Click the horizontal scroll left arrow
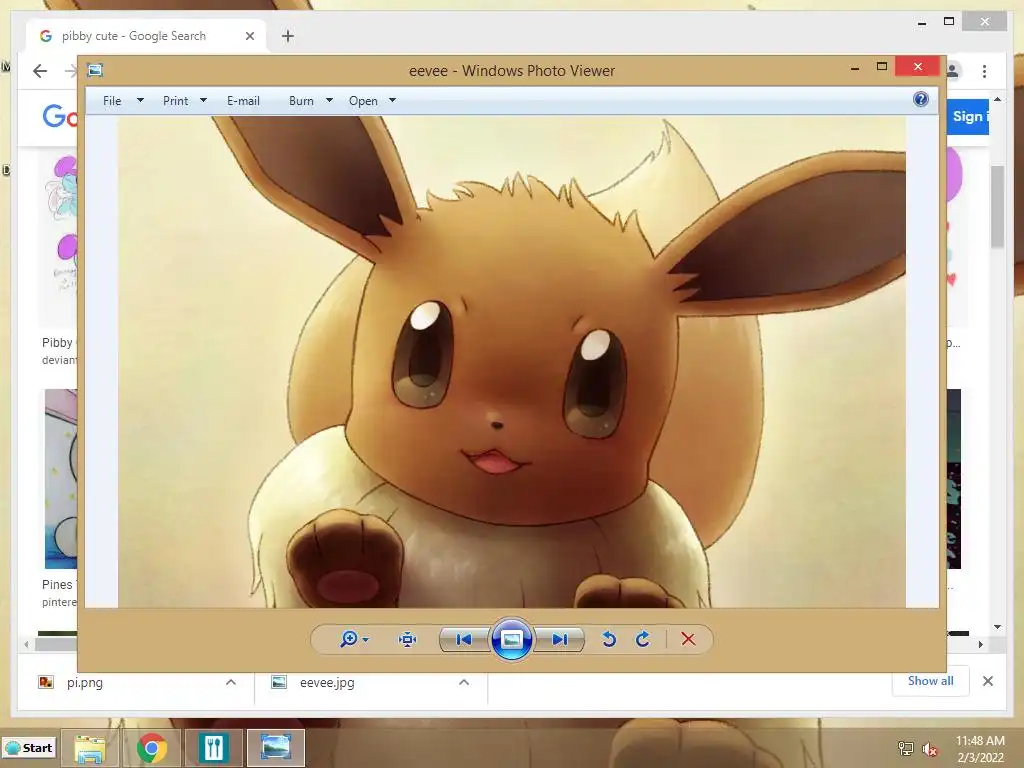Screen dimensions: 1024x768 (26, 644)
